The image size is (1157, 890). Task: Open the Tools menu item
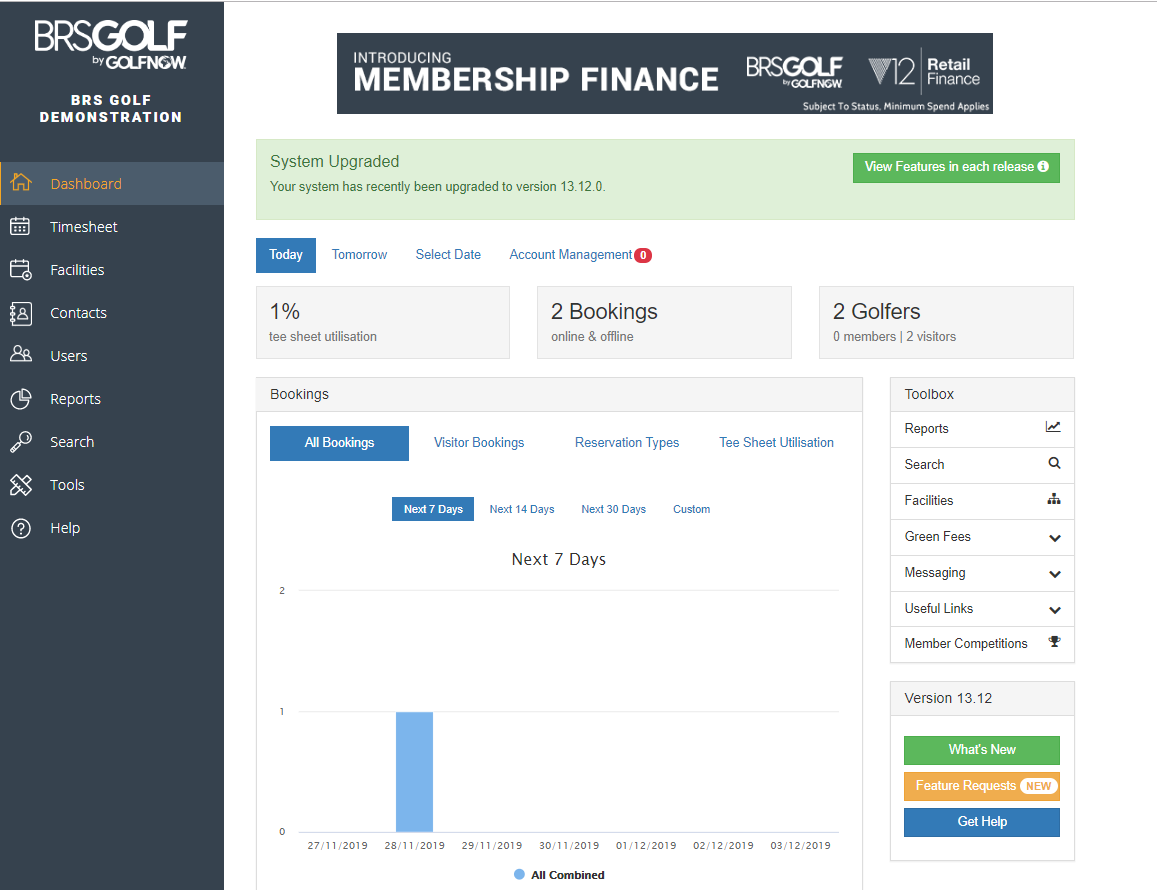click(x=112, y=485)
